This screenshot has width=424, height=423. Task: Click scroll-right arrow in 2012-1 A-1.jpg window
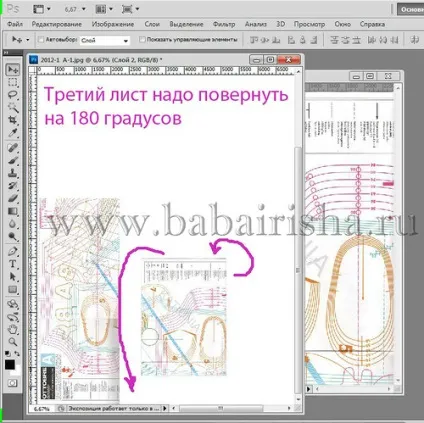click(289, 408)
